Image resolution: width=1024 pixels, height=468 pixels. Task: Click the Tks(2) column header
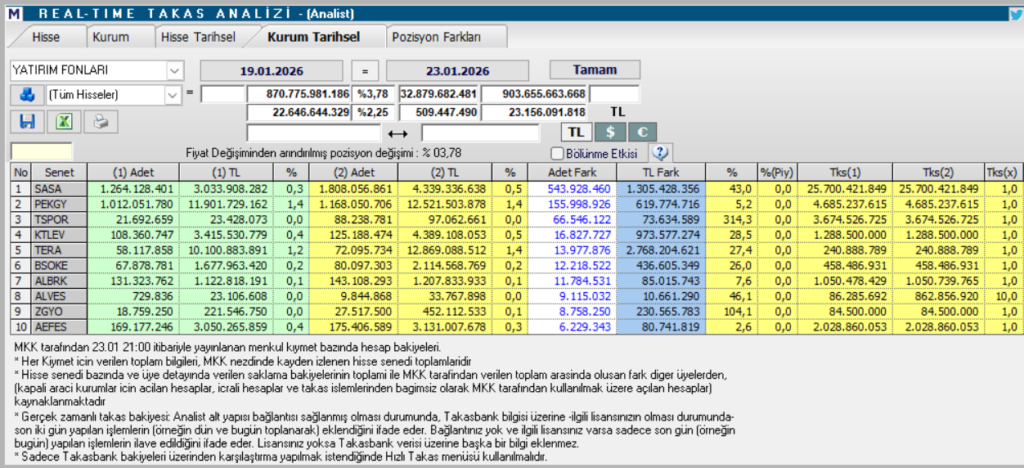point(938,172)
